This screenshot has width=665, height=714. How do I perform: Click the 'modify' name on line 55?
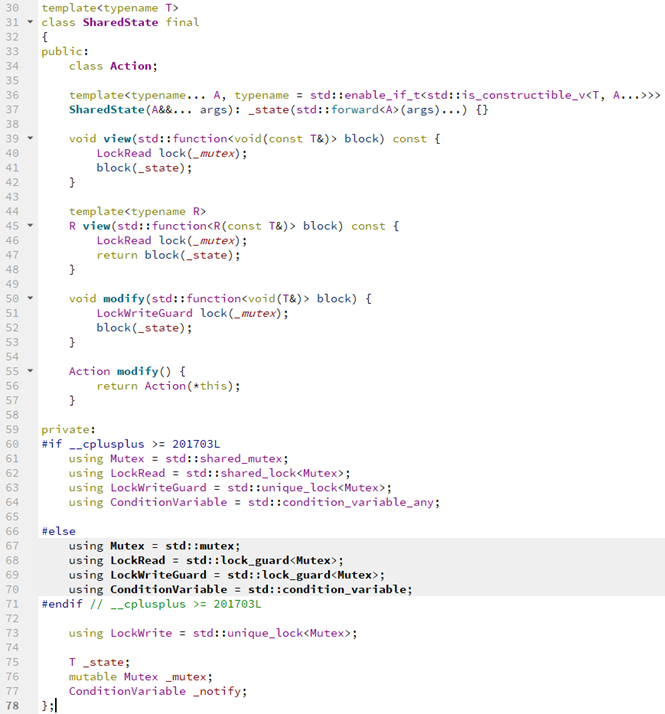138,372
